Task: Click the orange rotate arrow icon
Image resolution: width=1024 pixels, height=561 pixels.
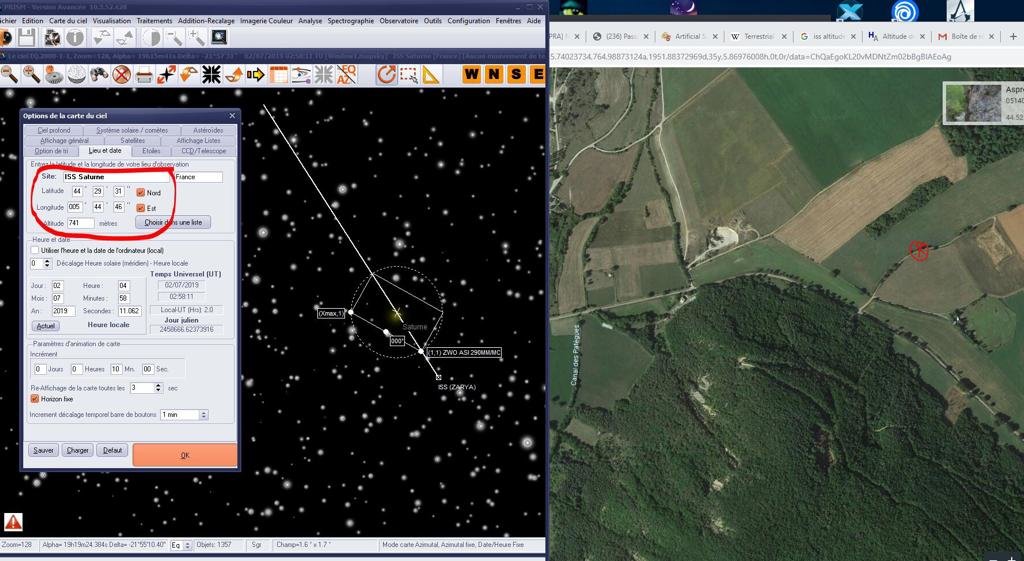Action: point(387,74)
